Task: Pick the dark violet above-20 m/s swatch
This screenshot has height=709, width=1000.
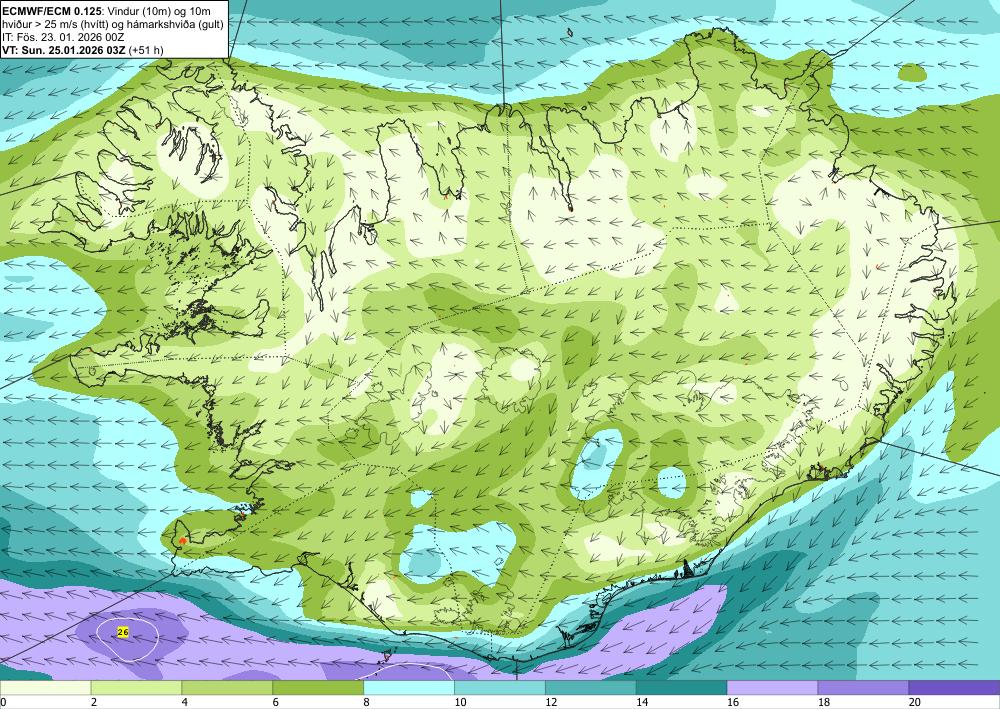Action: [954, 688]
